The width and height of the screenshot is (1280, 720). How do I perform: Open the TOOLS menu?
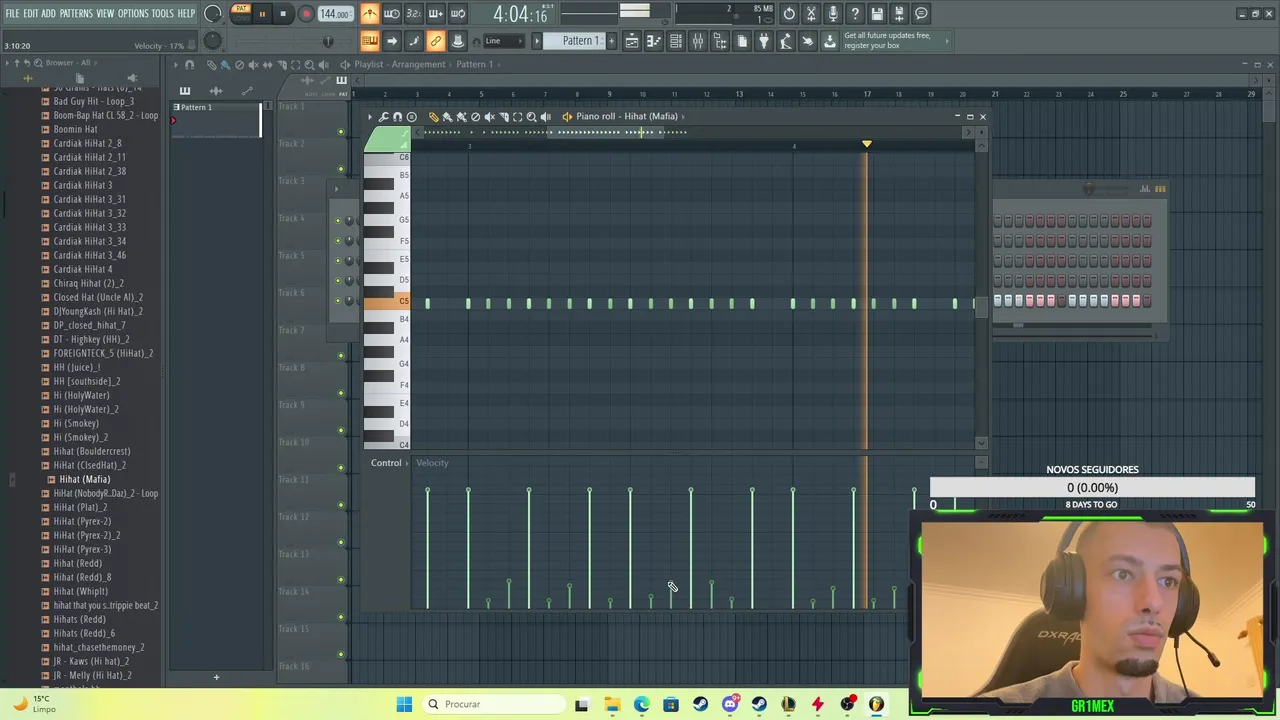(163, 13)
